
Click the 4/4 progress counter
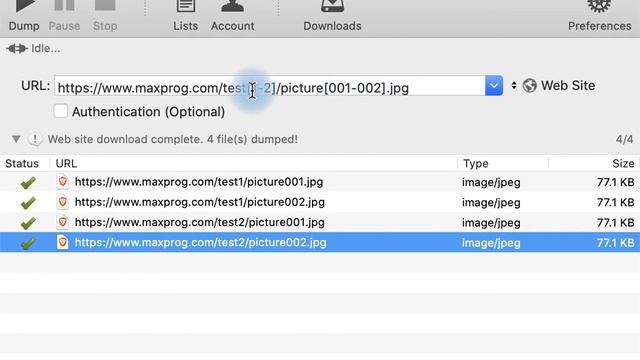(624, 140)
